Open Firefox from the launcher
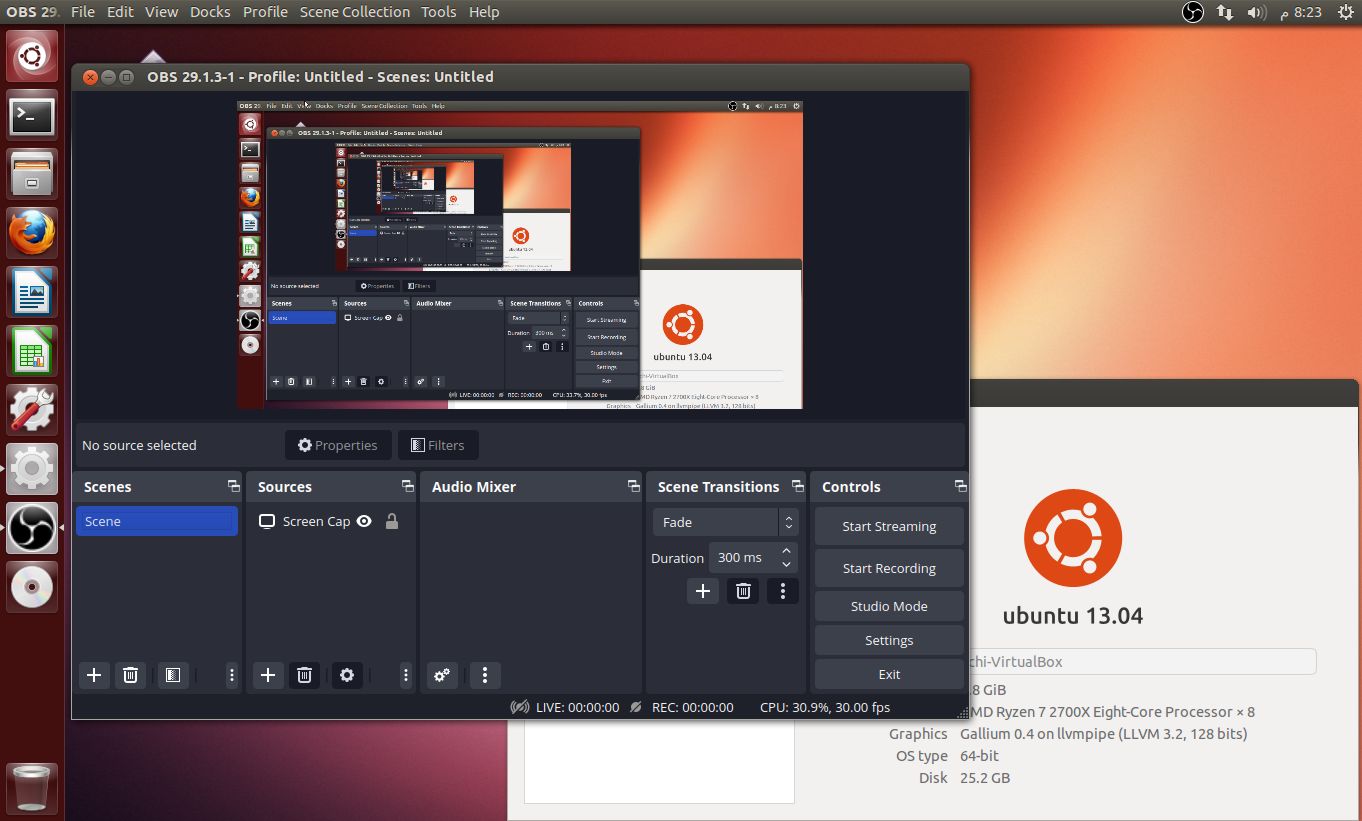Viewport: 1362px width, 821px height. 32,233
